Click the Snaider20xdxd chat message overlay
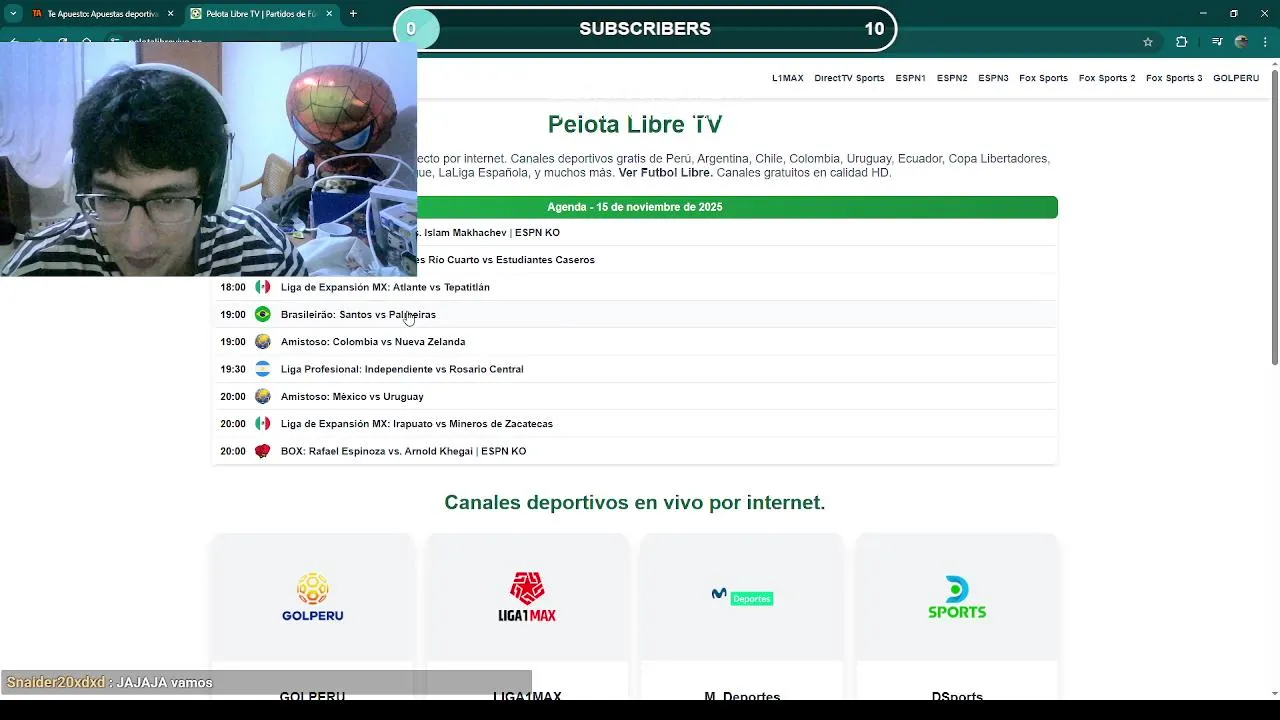 point(266,683)
